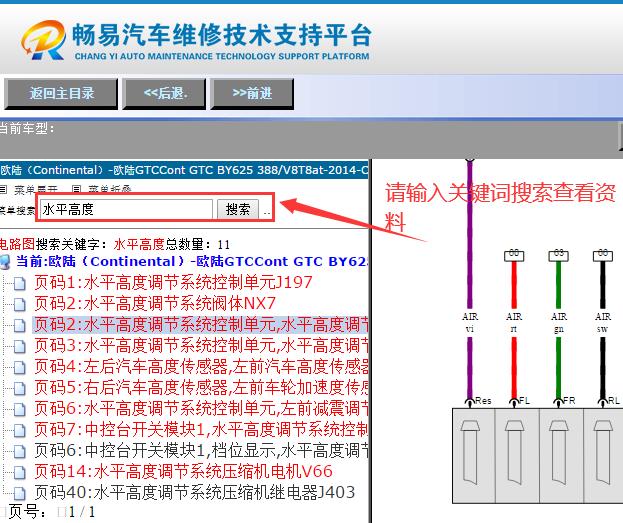
Task: Click the page icon of 页码1 控制单元J197
Action: pyautogui.click(x=19, y=283)
